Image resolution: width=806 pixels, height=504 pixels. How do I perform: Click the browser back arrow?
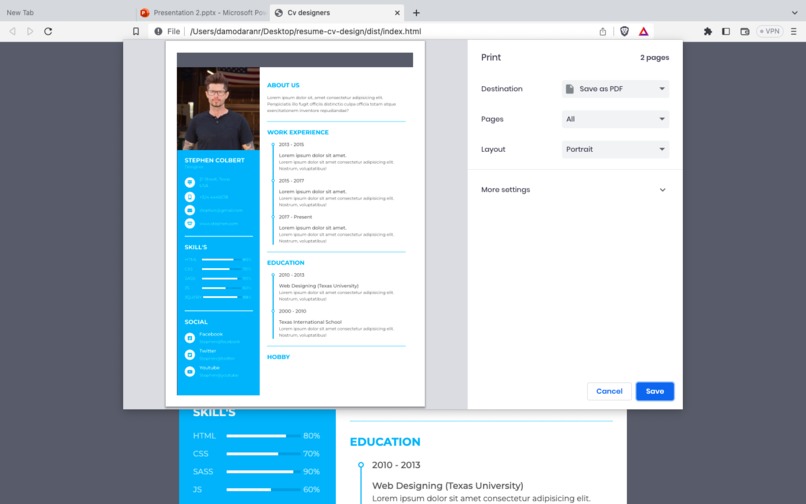click(x=12, y=31)
